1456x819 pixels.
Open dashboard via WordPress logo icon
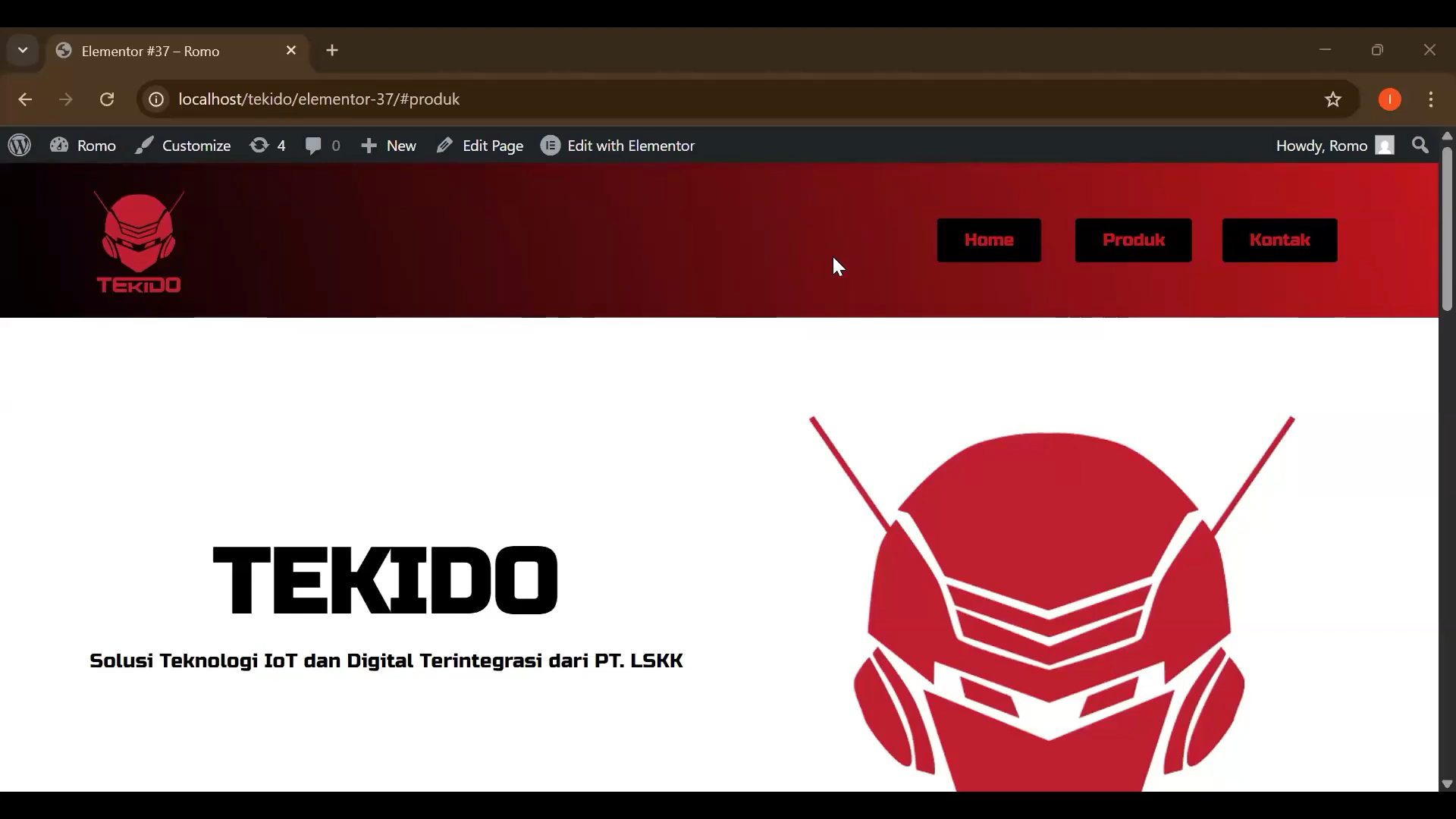click(19, 145)
